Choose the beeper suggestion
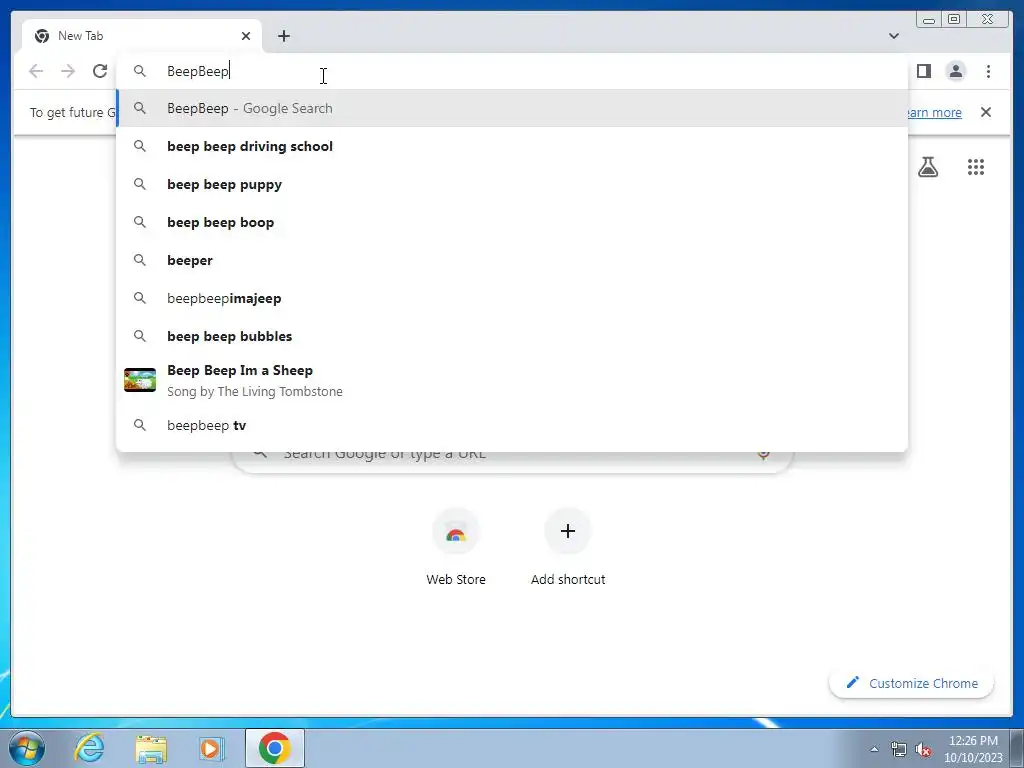Image resolution: width=1024 pixels, height=768 pixels. [512, 260]
